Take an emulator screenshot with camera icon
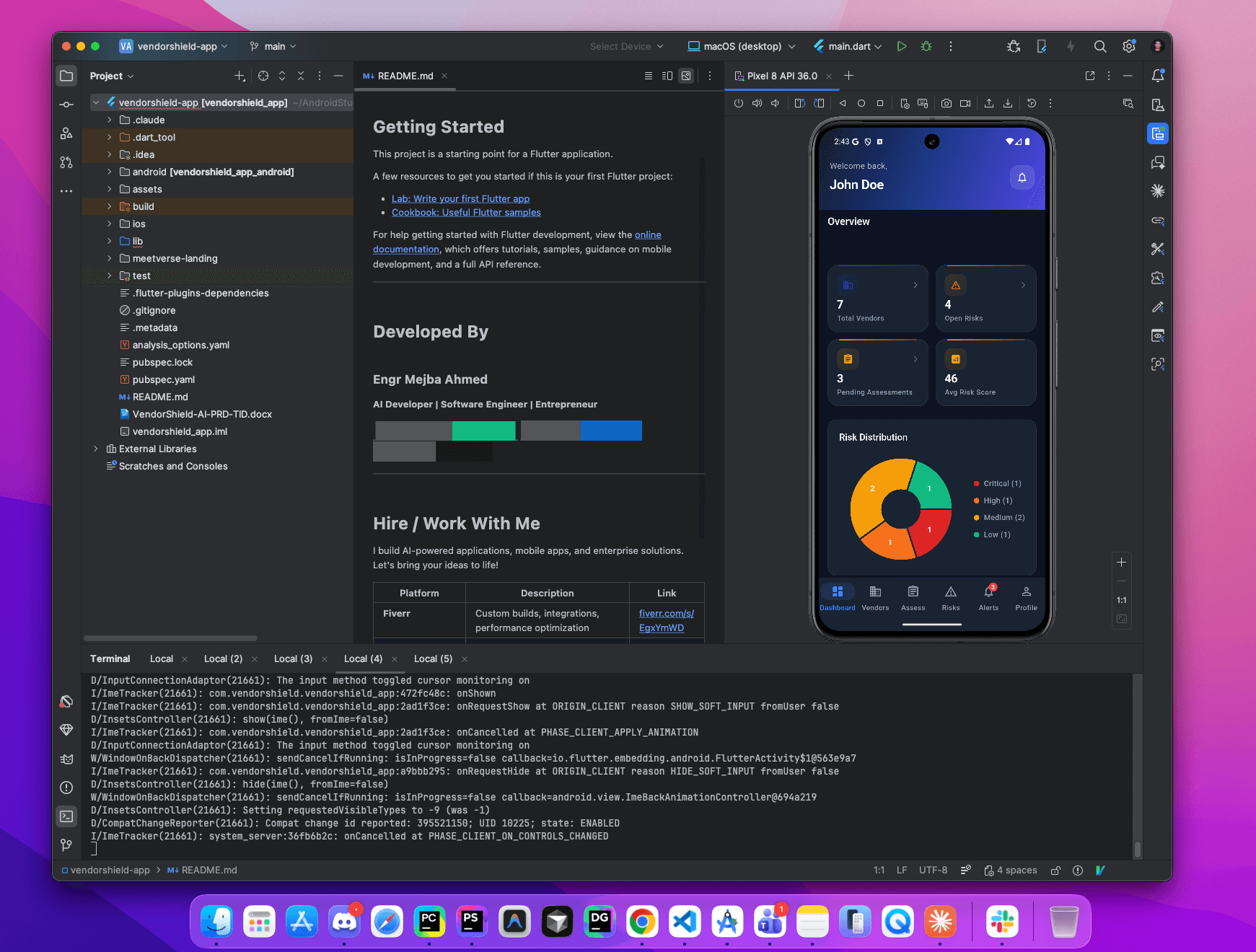 [946, 103]
